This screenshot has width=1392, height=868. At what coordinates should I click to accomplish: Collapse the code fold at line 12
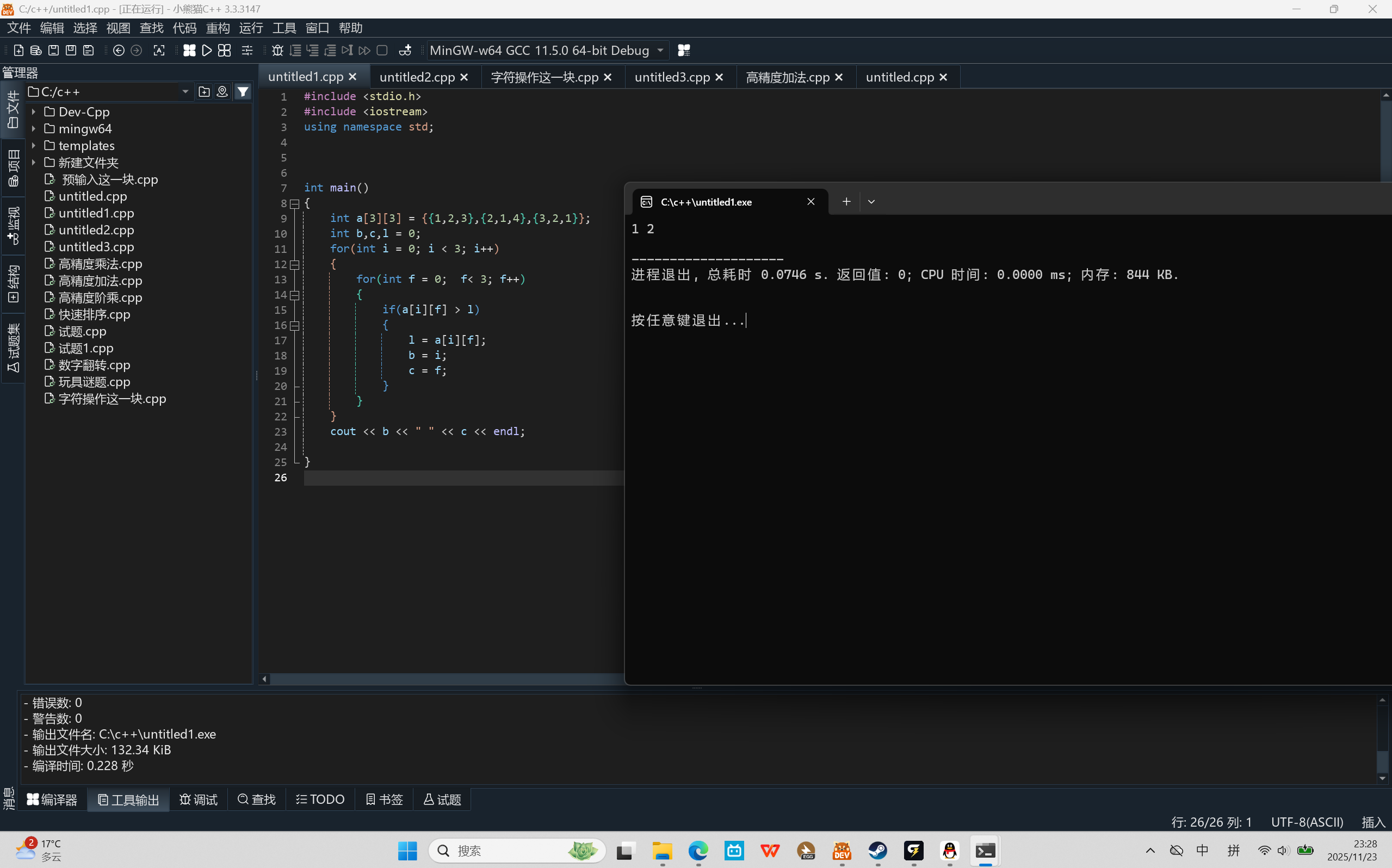[x=294, y=265]
